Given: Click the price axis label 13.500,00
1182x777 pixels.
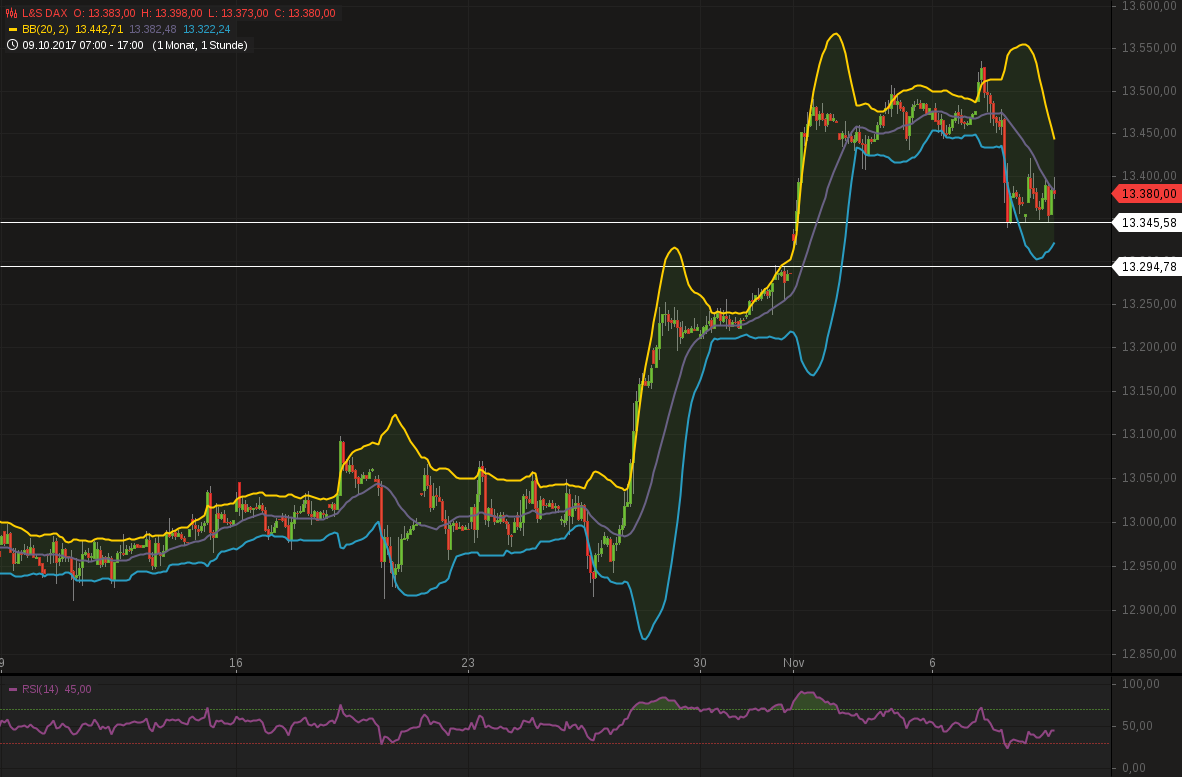Looking at the screenshot, I should coord(1149,91).
